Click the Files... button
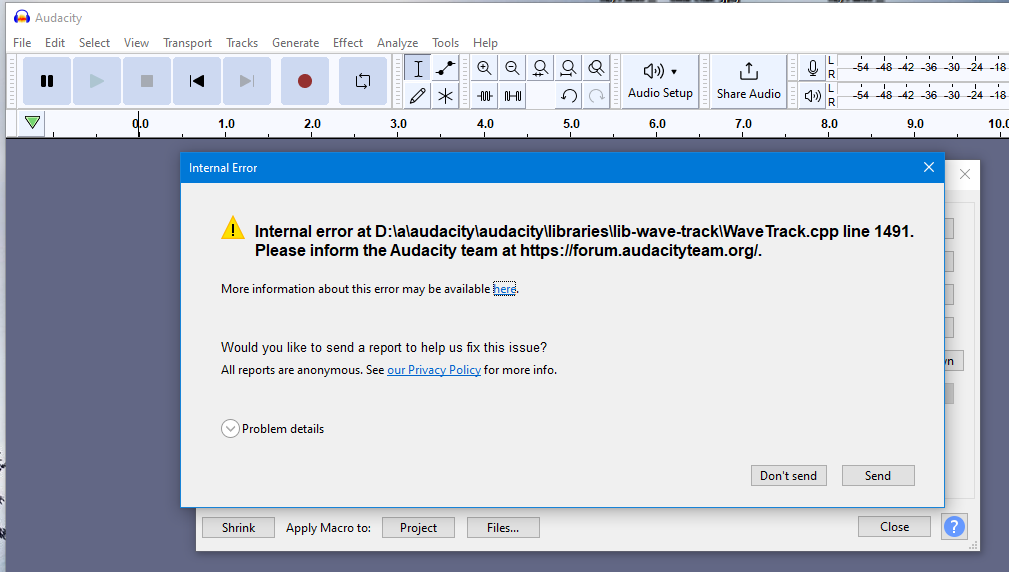Image resolution: width=1009 pixels, height=572 pixels. tap(503, 528)
